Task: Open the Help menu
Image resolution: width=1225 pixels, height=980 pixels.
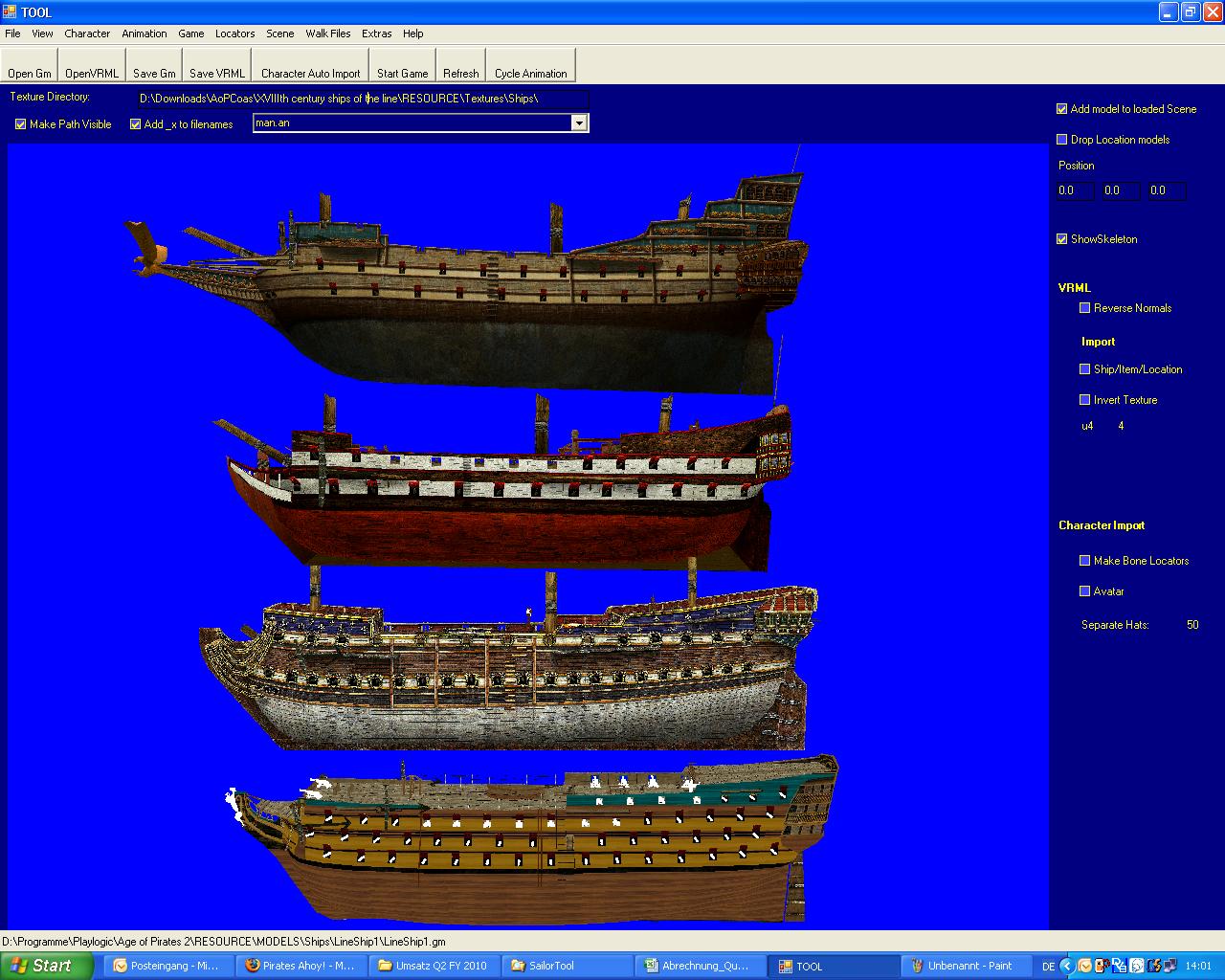Action: [413, 33]
